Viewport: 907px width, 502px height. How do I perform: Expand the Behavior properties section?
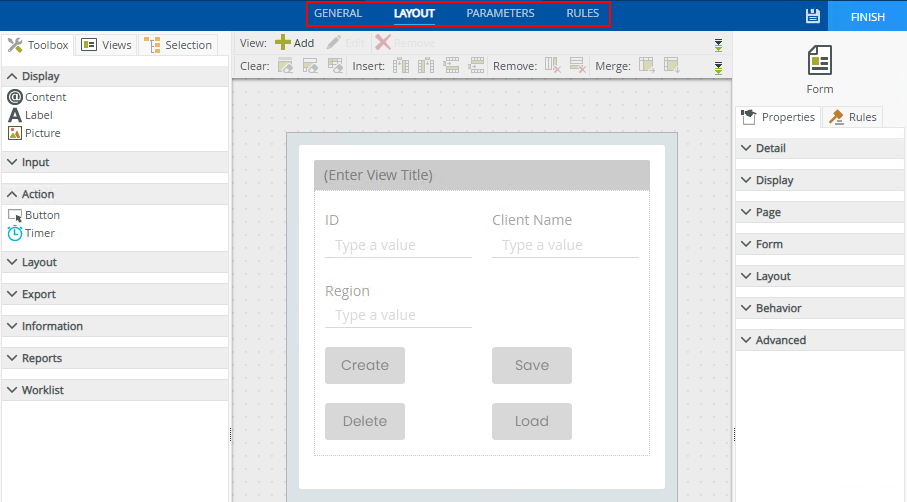[778, 308]
